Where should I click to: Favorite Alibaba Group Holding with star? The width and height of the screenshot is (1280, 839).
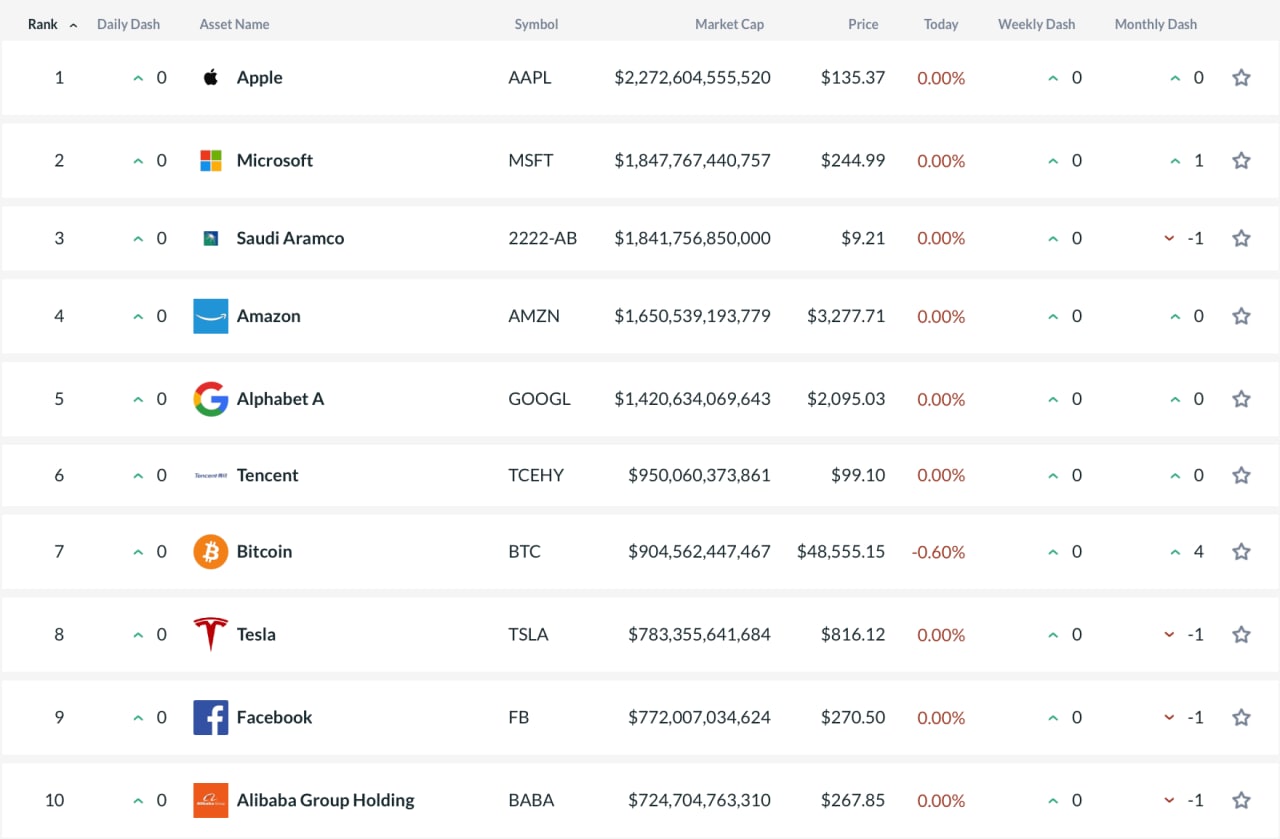pos(1241,800)
